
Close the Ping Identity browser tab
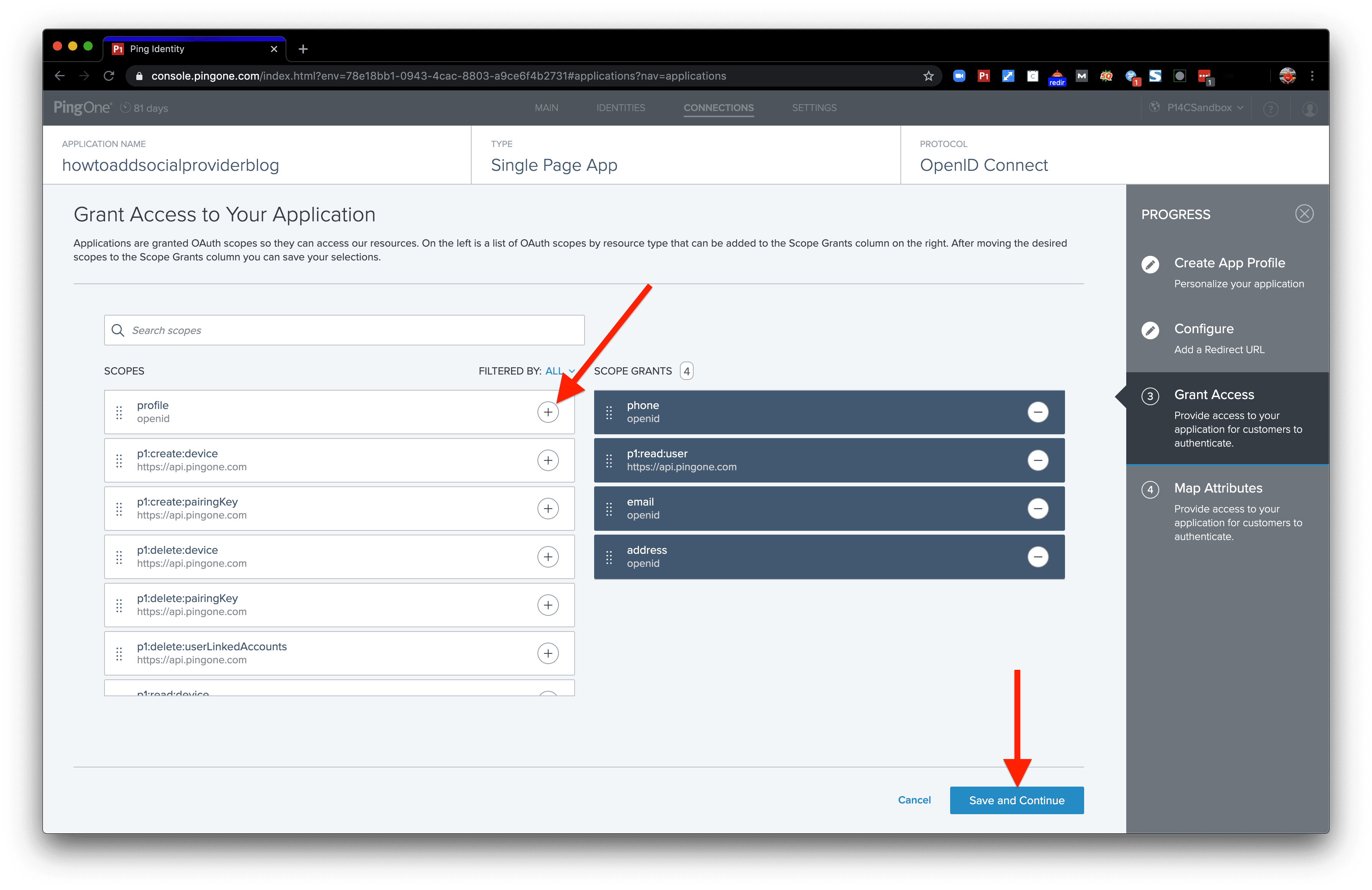pyautogui.click(x=274, y=49)
